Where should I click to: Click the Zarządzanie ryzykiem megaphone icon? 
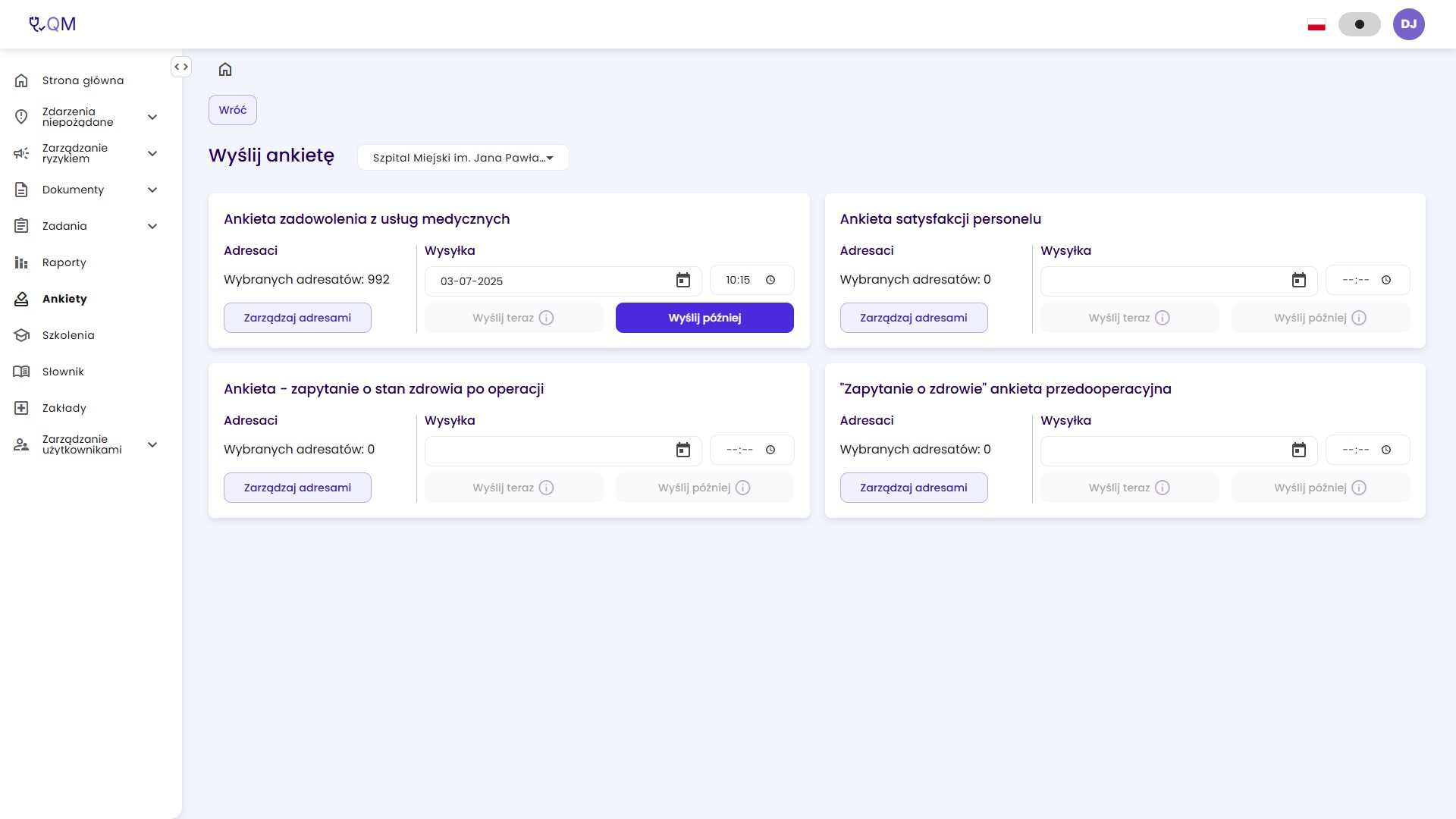click(21, 153)
